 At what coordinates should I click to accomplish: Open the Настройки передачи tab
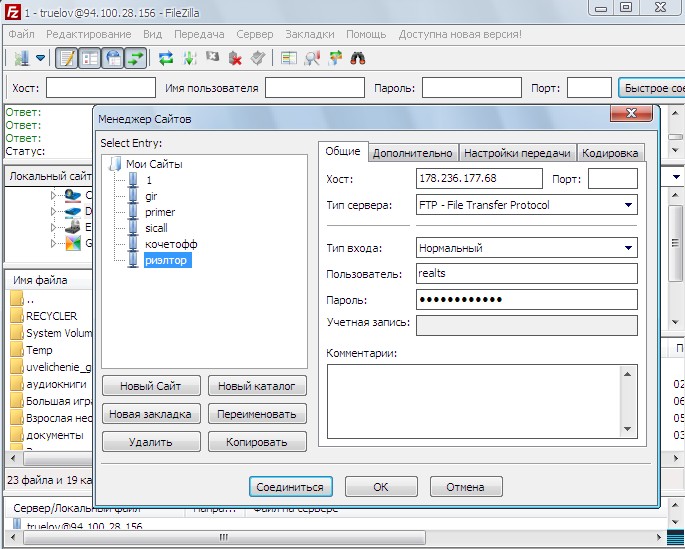point(517,153)
